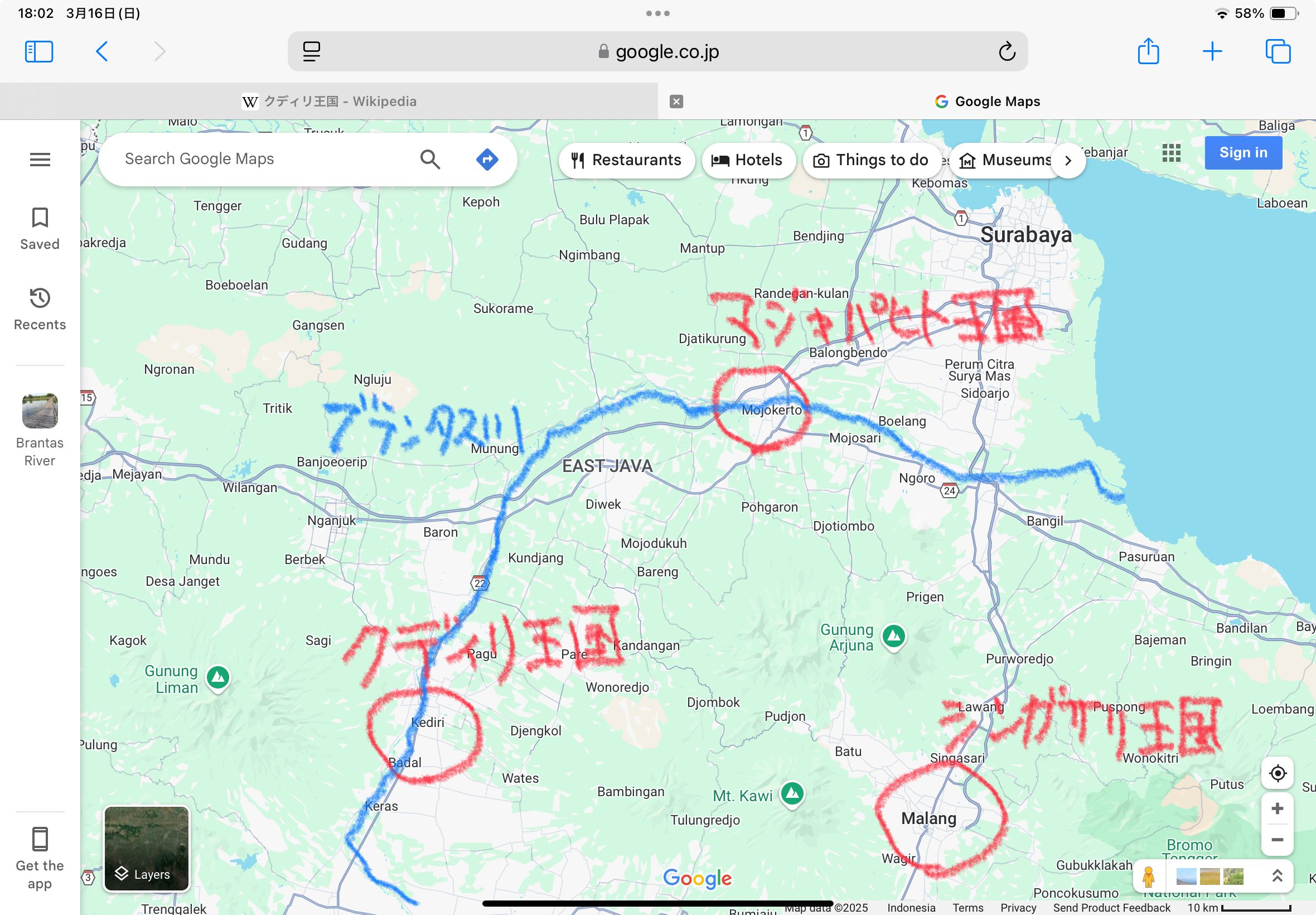Open the Google Maps hamburger menu
Image resolution: width=1316 pixels, height=915 pixels.
(x=40, y=160)
